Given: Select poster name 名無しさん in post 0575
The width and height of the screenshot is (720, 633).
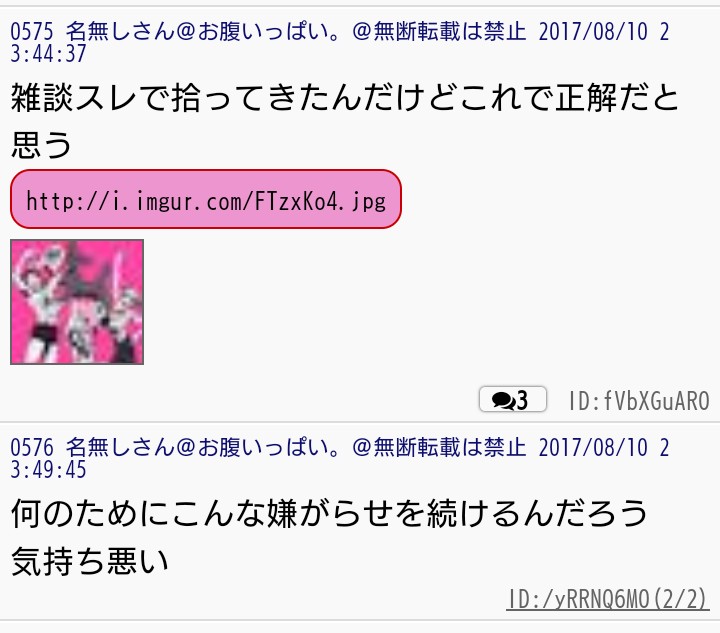Looking at the screenshot, I should click(x=119, y=32).
